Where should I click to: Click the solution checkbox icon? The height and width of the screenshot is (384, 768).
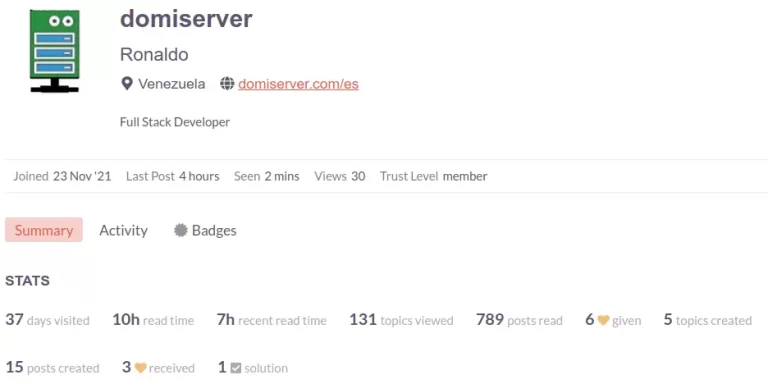[236, 368]
